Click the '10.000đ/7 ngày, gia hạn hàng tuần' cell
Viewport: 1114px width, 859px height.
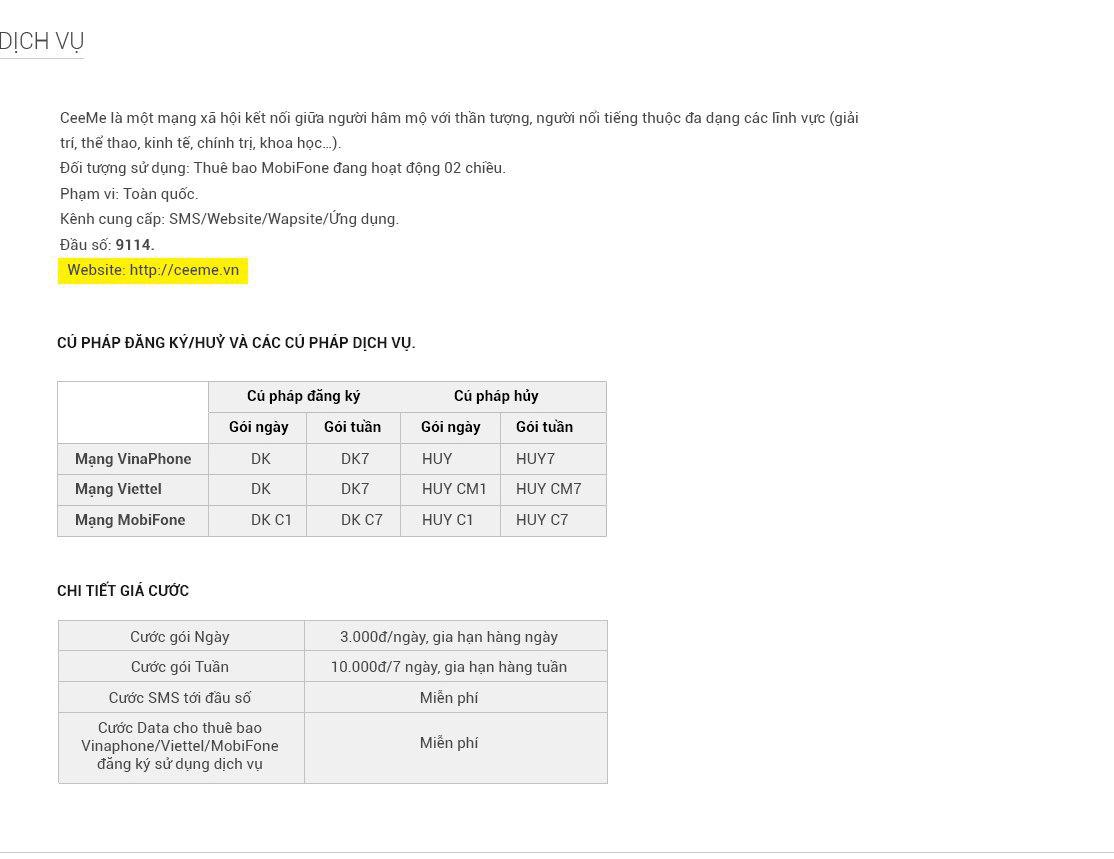click(455, 667)
